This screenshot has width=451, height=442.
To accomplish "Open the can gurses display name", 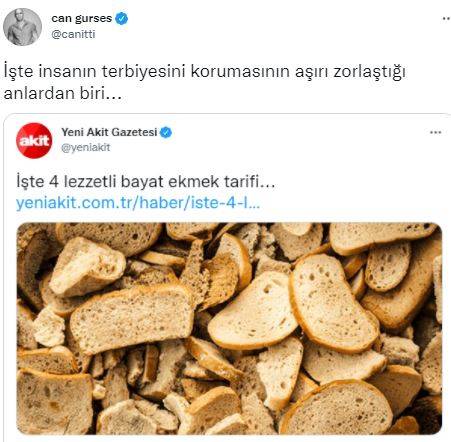I will (82, 18).
